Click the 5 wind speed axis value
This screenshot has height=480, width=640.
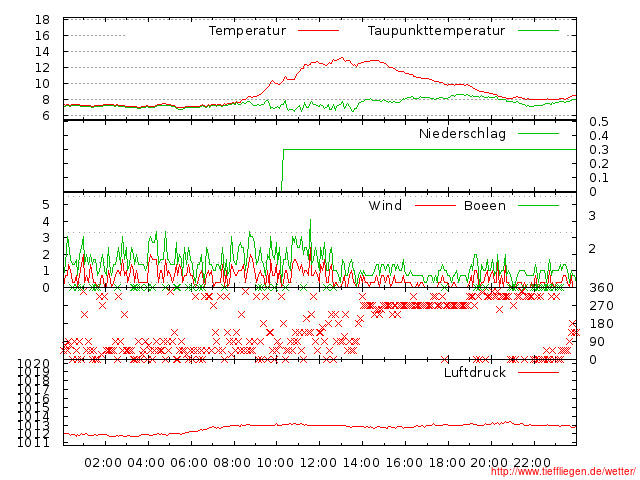click(46, 204)
